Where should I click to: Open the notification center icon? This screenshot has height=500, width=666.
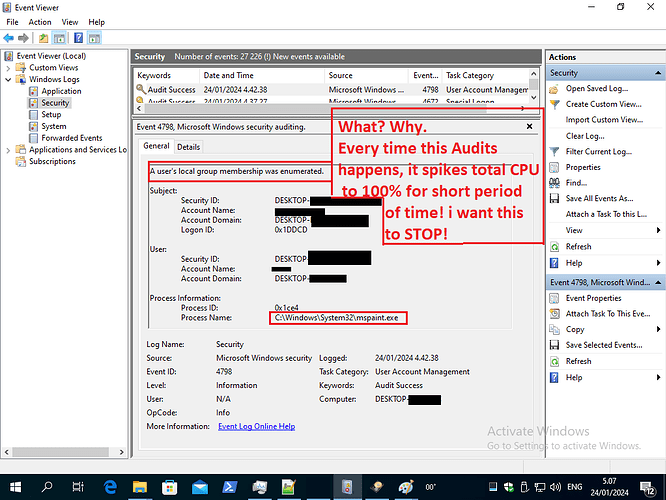click(x=647, y=488)
